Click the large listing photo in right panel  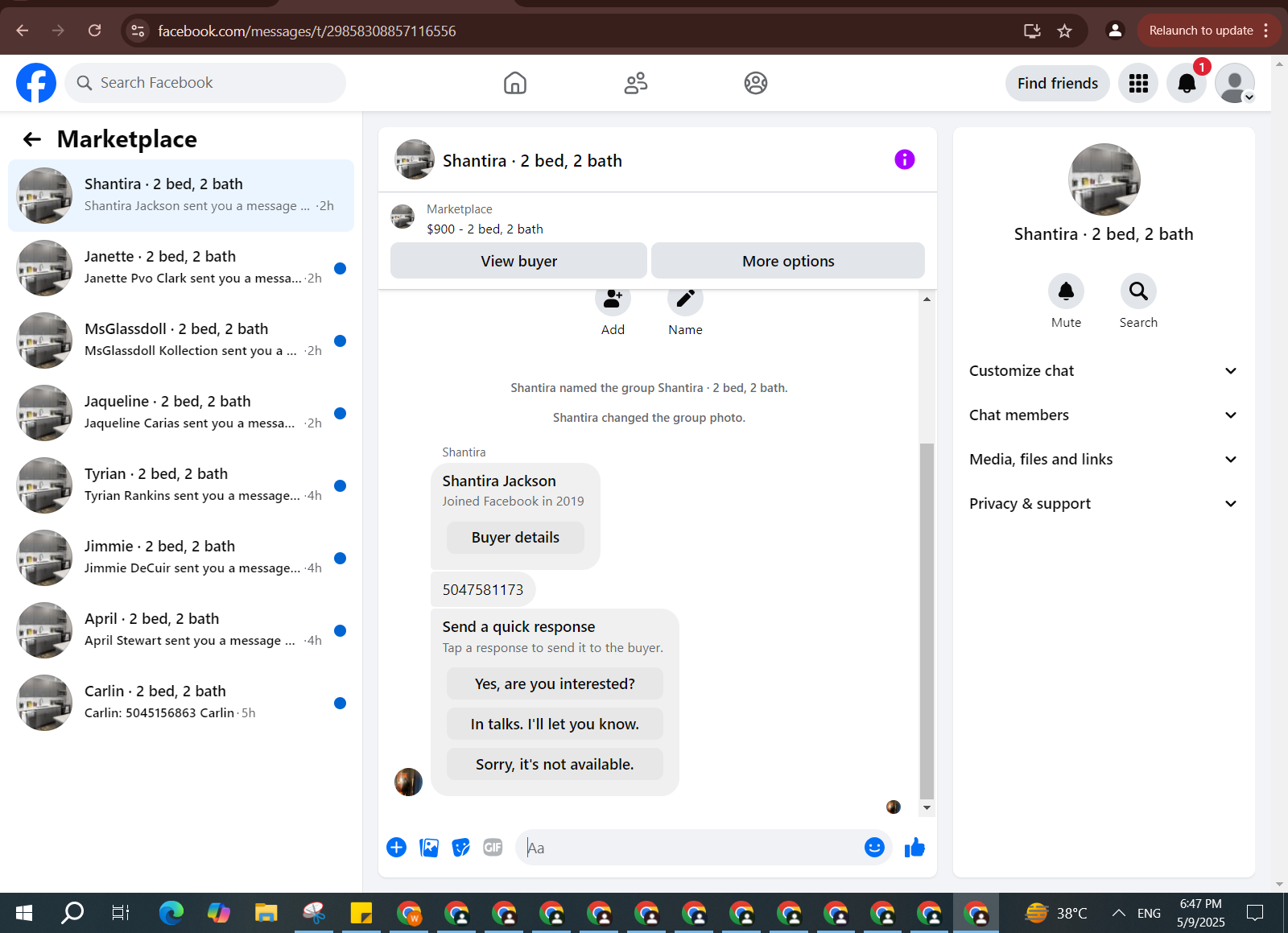click(x=1104, y=180)
